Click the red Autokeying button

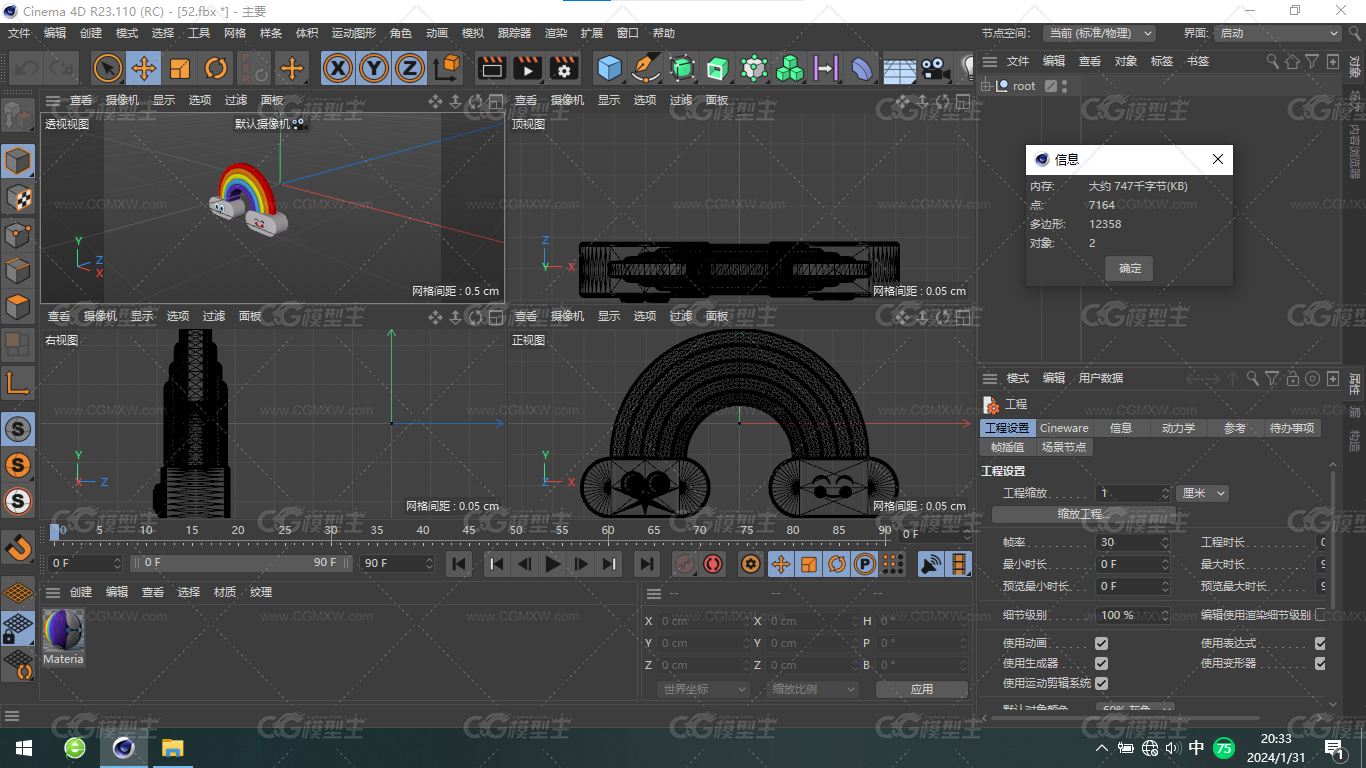(x=713, y=564)
